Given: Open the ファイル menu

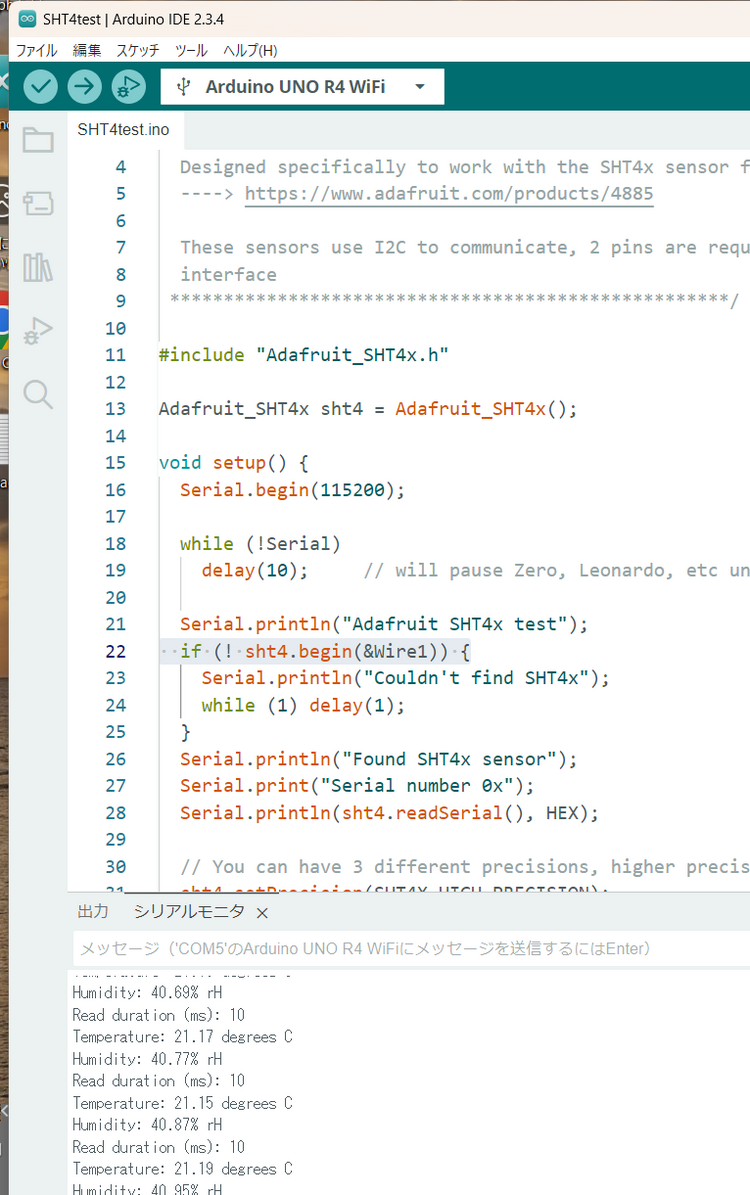Looking at the screenshot, I should coord(37,50).
